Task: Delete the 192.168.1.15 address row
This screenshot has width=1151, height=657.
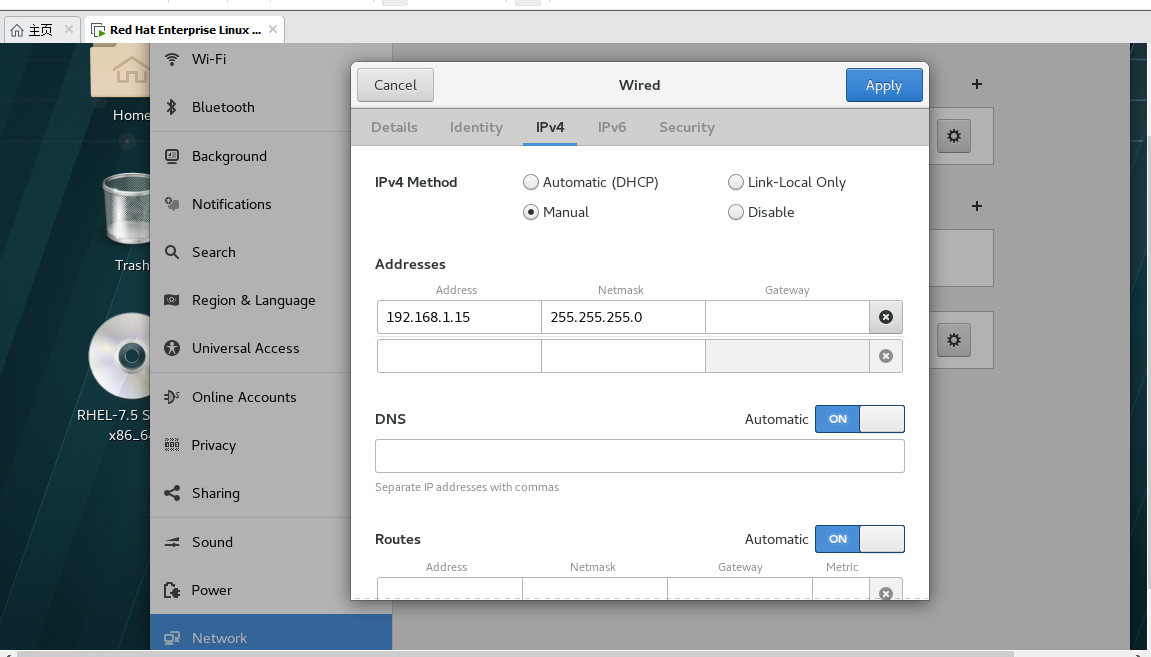Action: tap(886, 317)
